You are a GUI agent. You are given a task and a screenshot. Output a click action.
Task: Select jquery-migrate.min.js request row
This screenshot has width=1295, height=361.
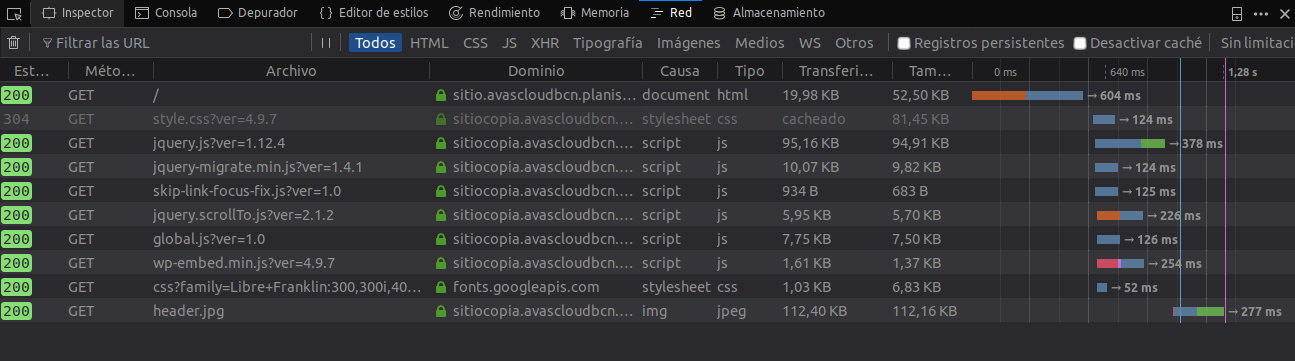pos(647,167)
